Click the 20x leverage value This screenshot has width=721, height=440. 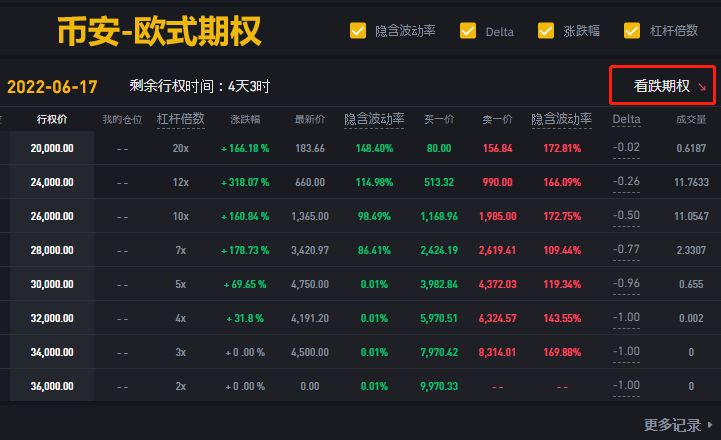180,148
